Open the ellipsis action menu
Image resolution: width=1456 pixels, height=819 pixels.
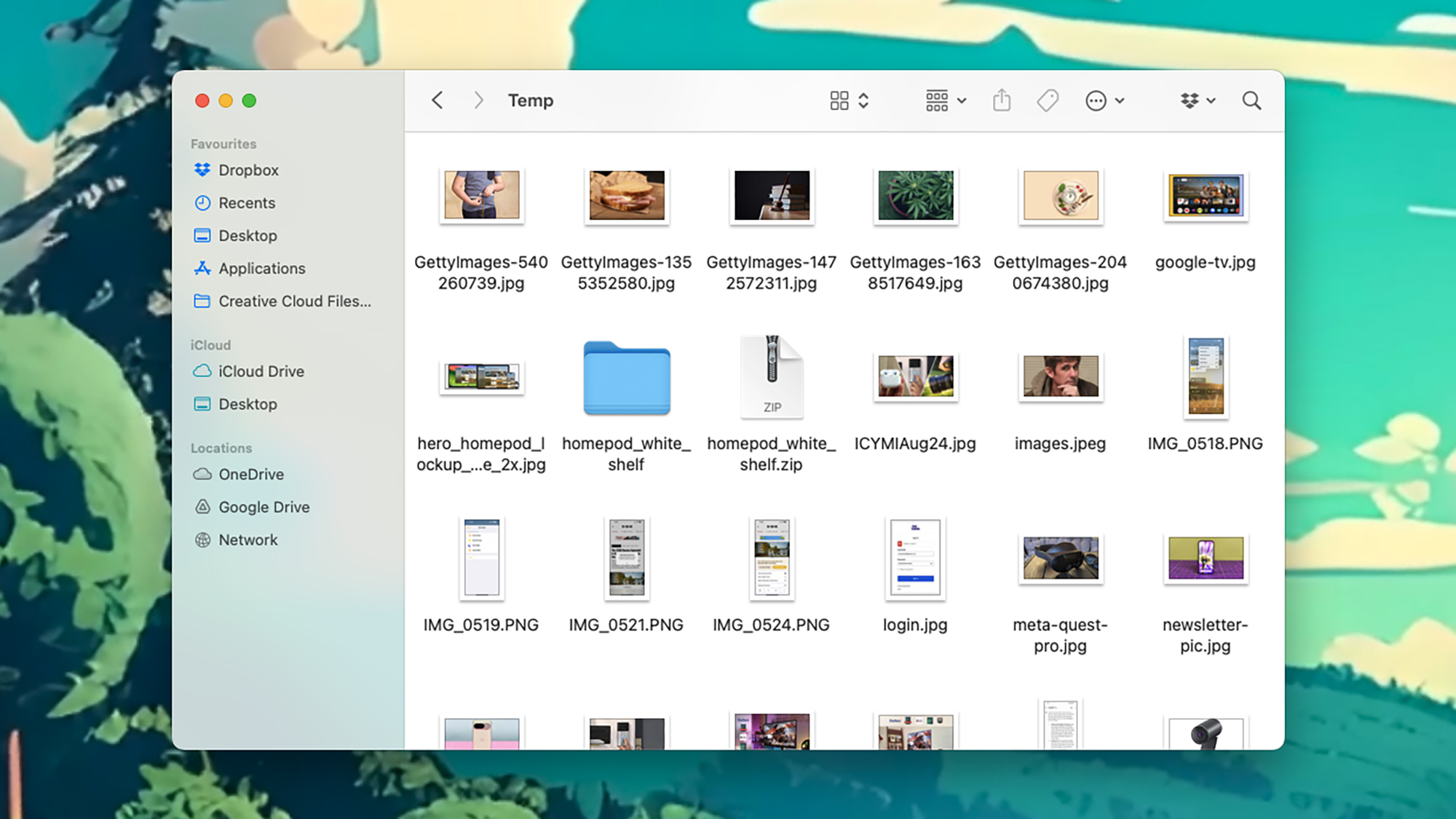1104,100
